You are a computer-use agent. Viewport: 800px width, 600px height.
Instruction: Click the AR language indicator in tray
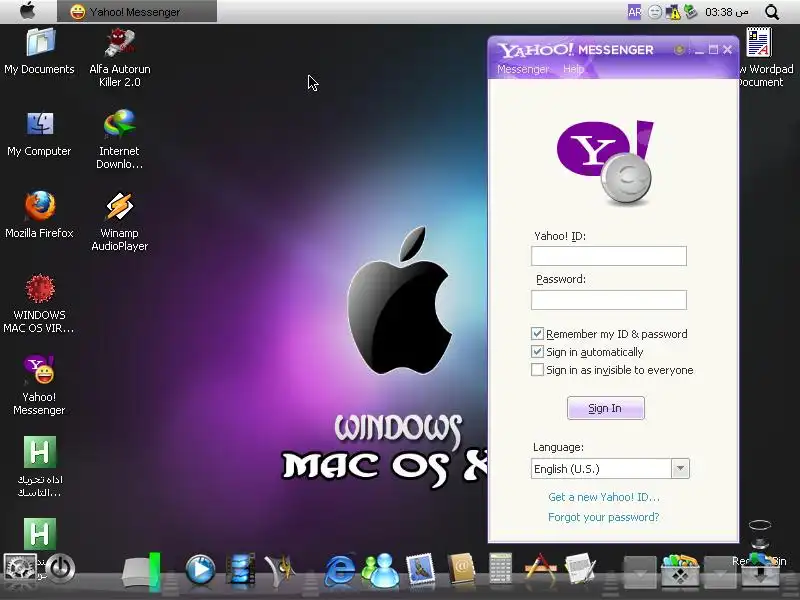click(634, 12)
